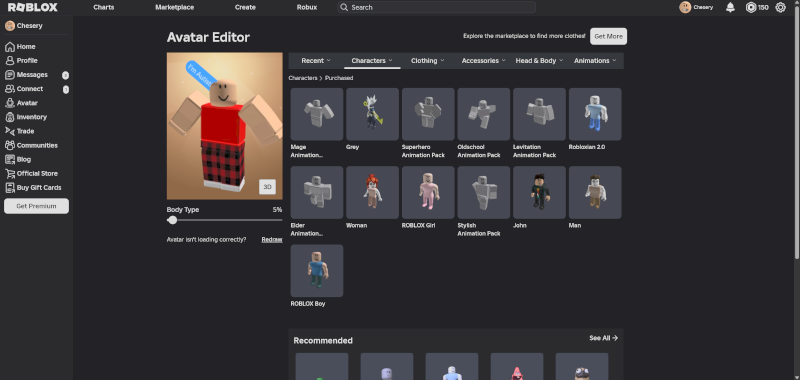Select the Mage Animation pack thumbnail
Screen dimensions: 800x380
(317, 114)
